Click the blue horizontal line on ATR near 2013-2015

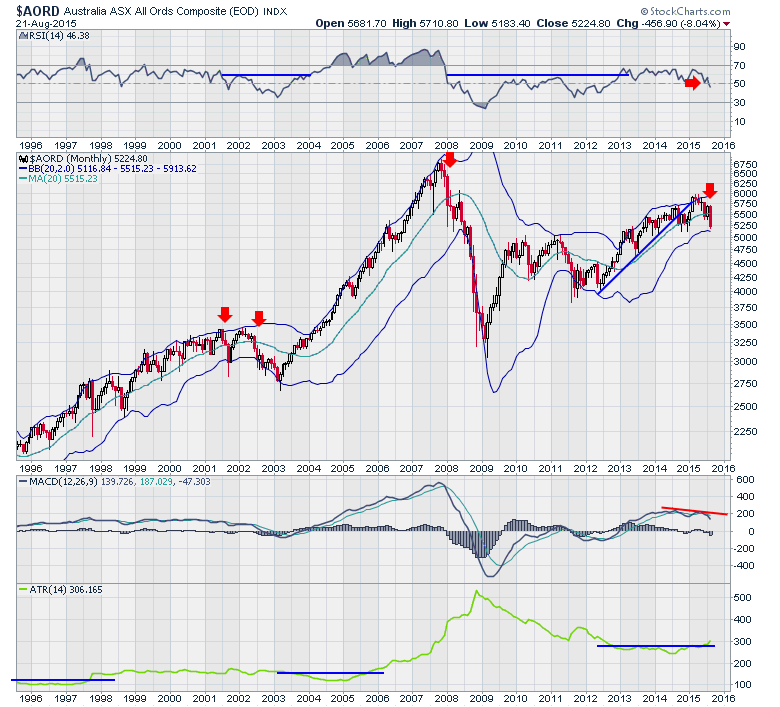(x=656, y=646)
